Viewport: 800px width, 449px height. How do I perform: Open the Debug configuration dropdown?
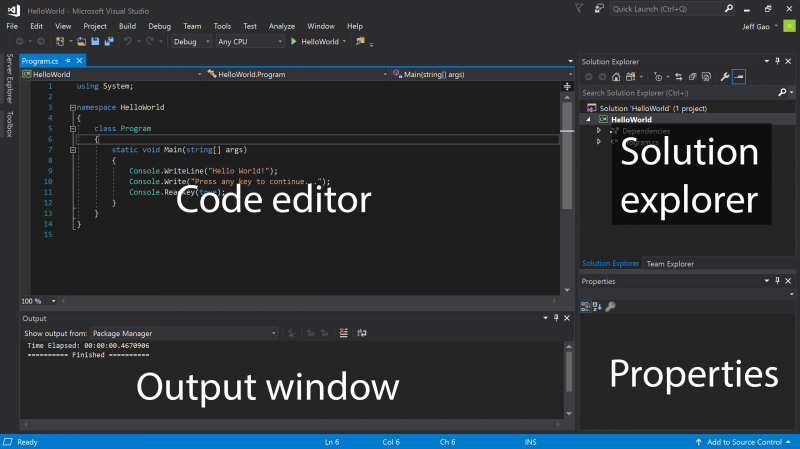pyautogui.click(x=191, y=41)
